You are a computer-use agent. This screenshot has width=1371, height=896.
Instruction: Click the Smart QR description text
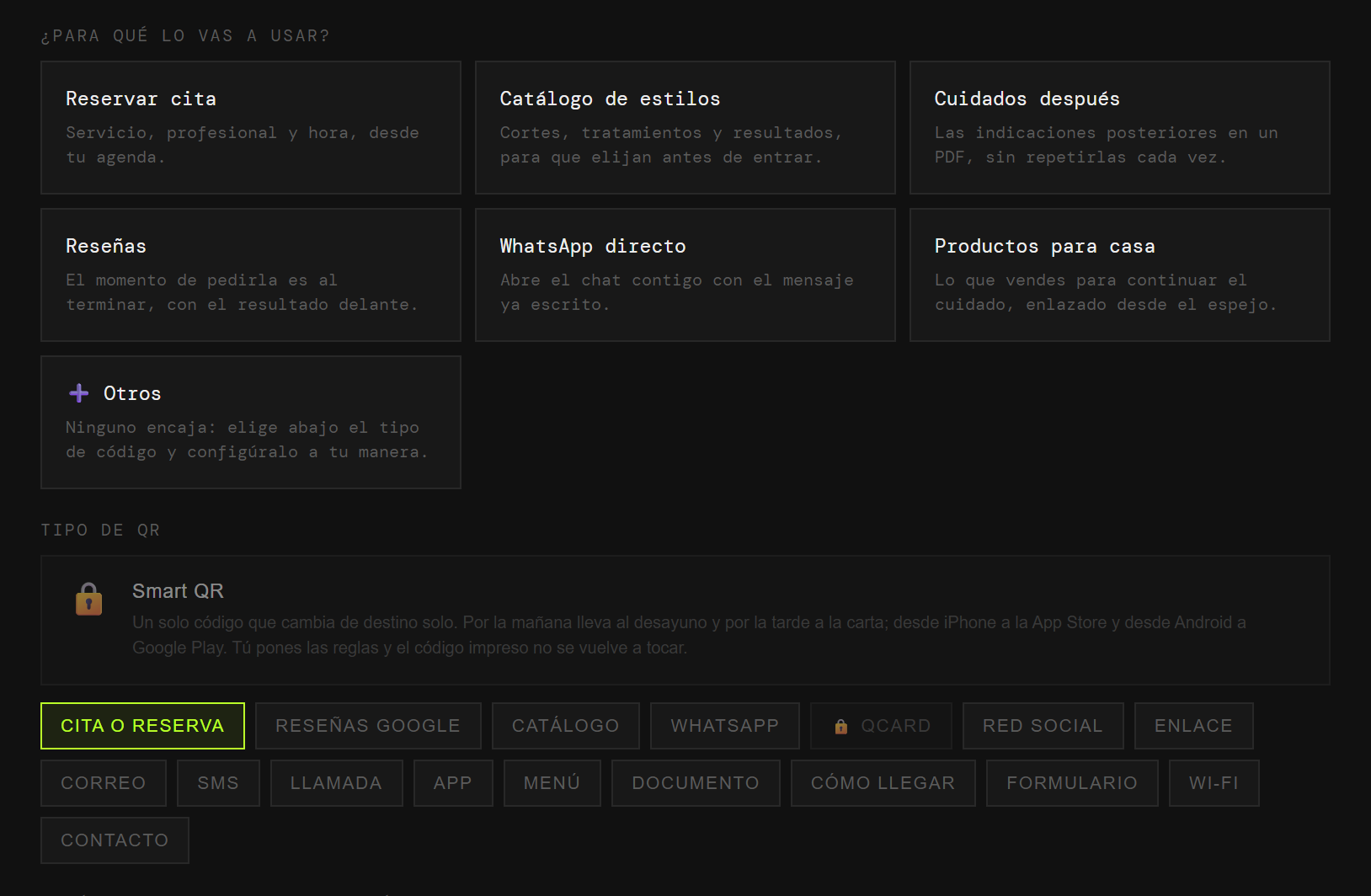pyautogui.click(x=689, y=635)
